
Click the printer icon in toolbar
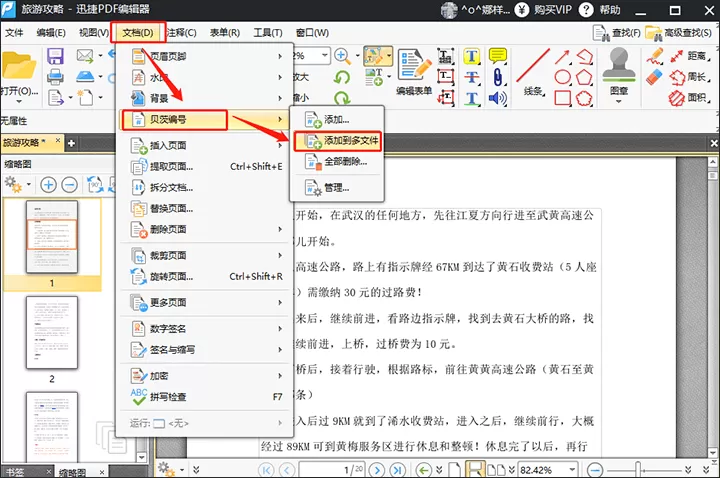coord(55,77)
